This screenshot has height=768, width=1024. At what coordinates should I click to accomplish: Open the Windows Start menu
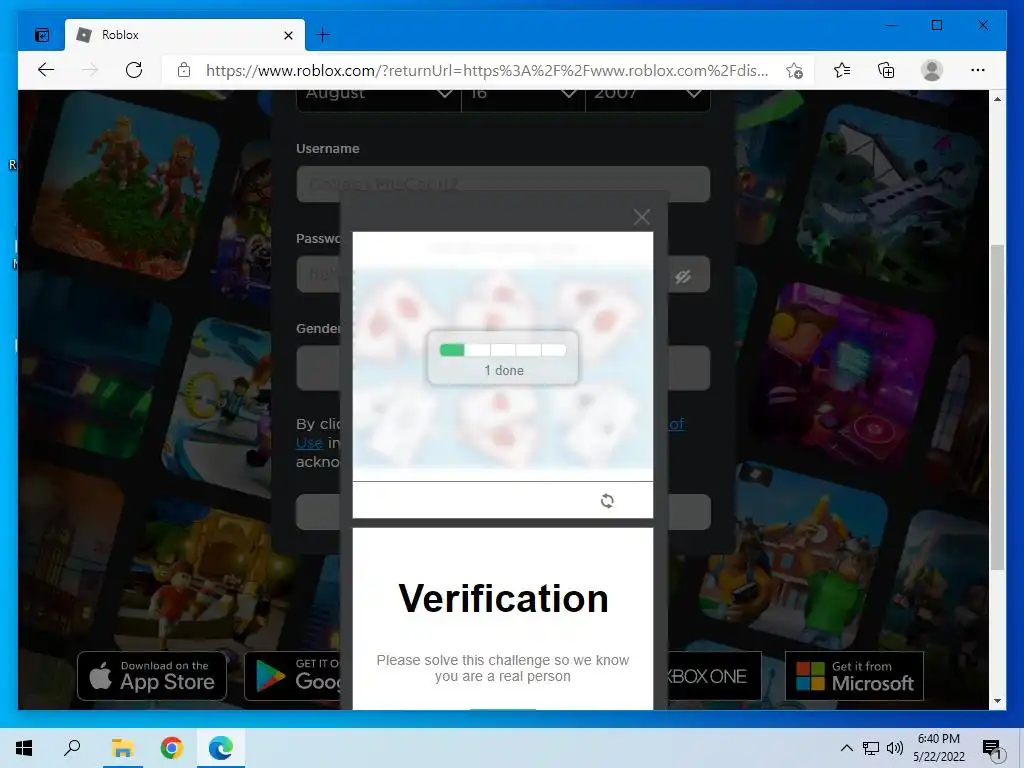tap(24, 748)
